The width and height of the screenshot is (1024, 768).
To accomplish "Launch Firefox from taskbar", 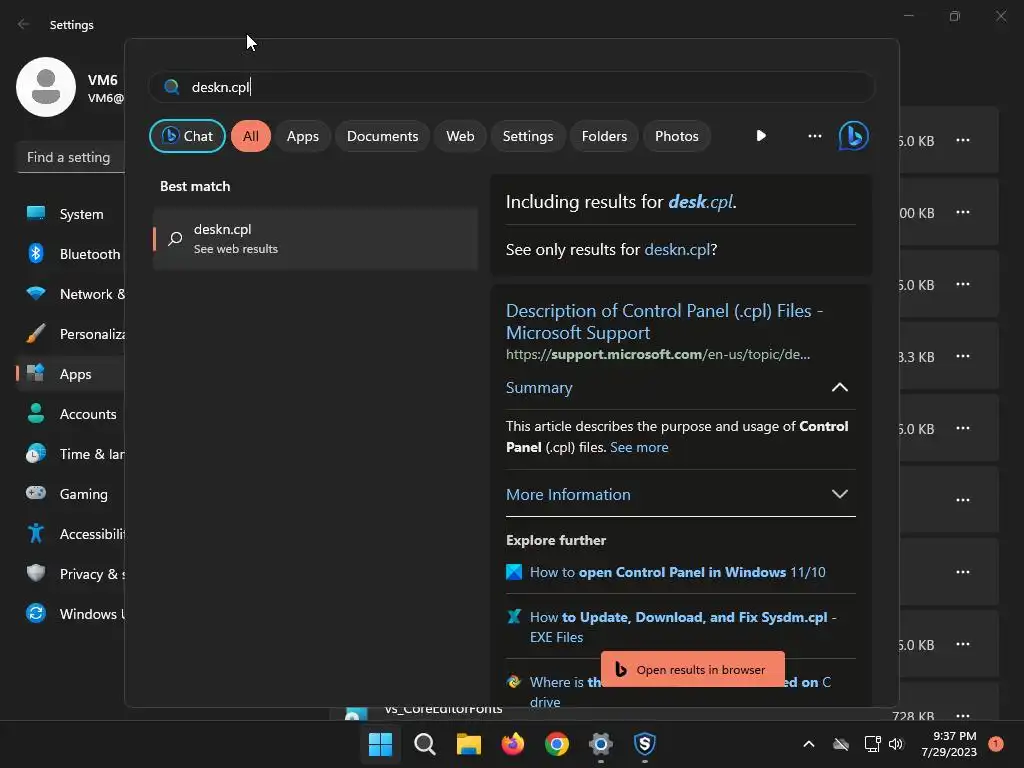I will click(x=513, y=744).
